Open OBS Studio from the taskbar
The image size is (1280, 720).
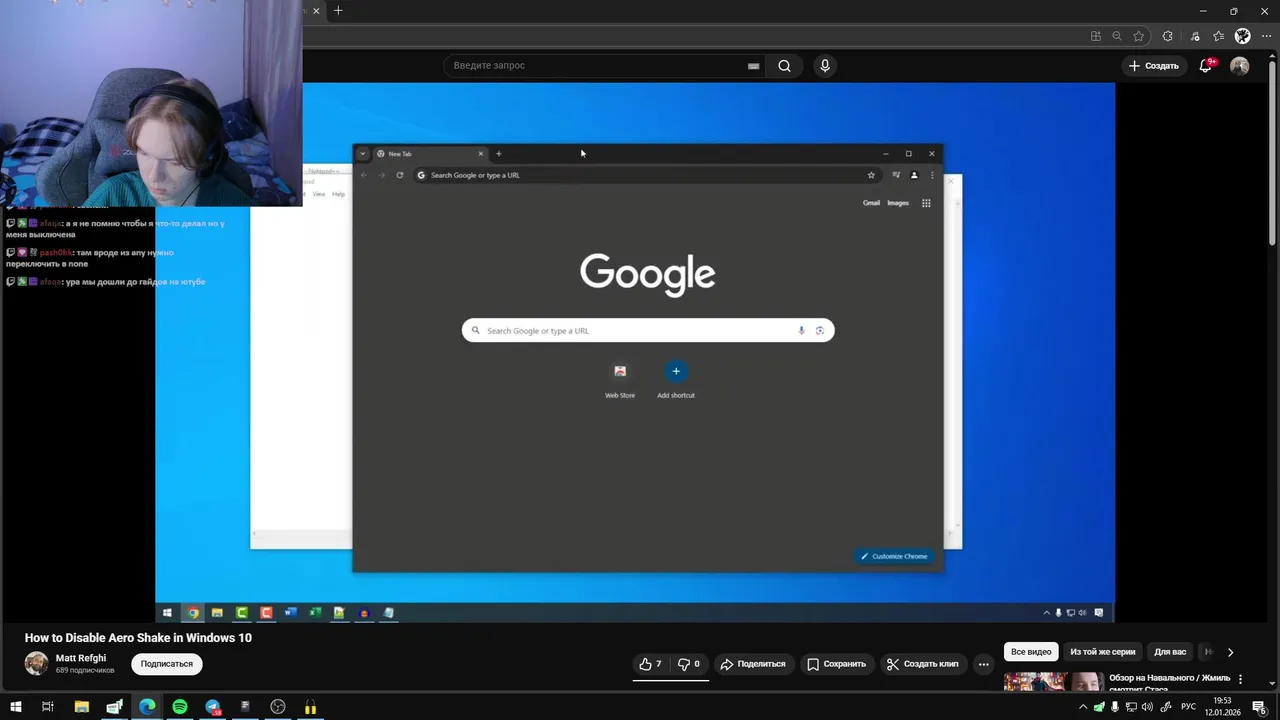point(278,707)
